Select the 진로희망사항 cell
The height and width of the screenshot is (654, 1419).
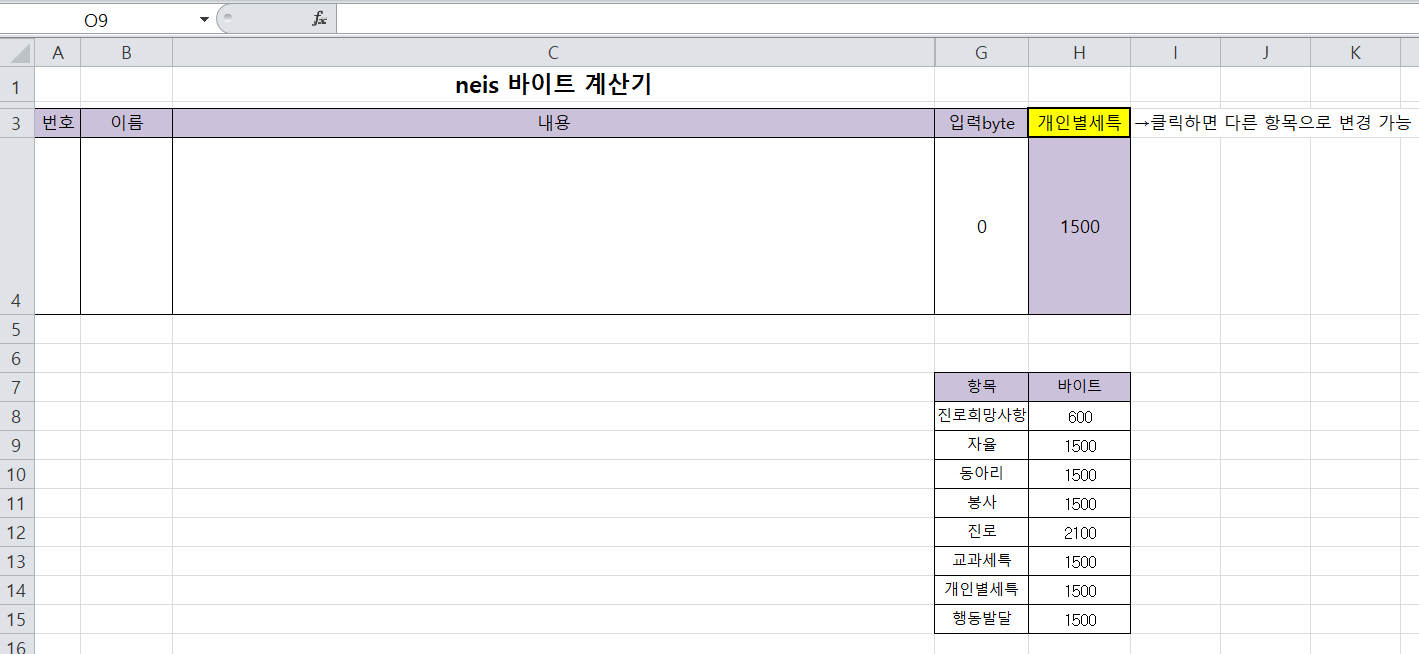coord(981,416)
